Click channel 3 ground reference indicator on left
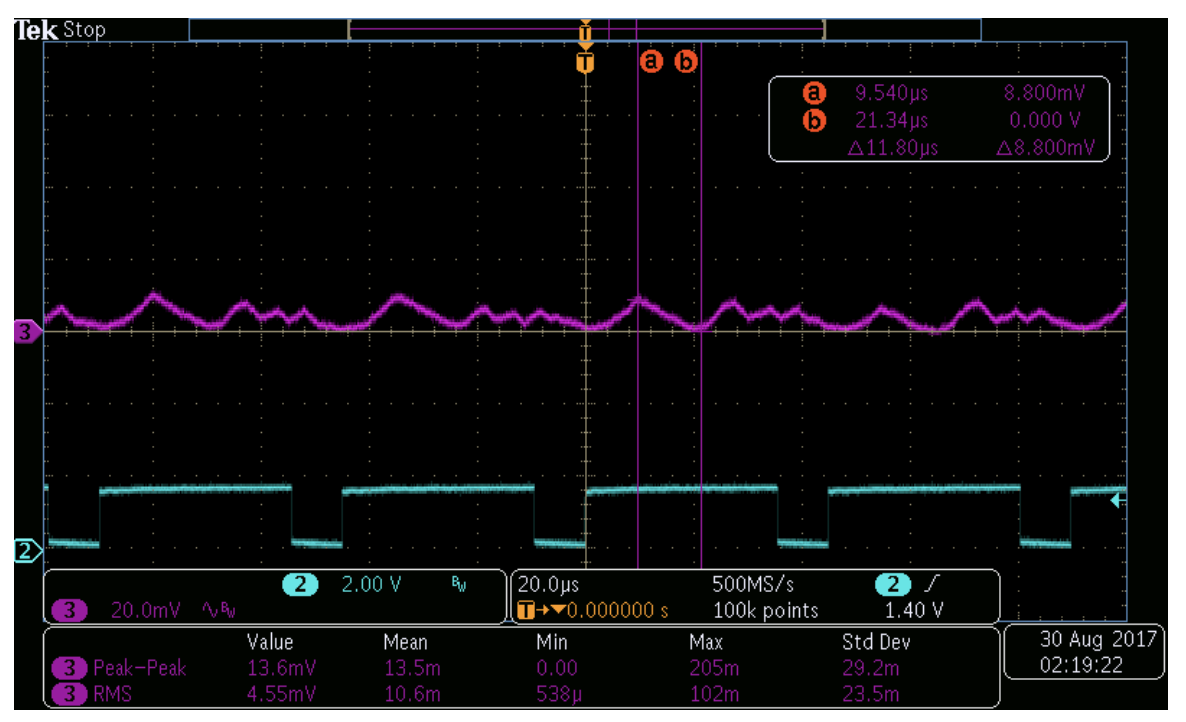This screenshot has height=722, width=1186. click(x=24, y=332)
